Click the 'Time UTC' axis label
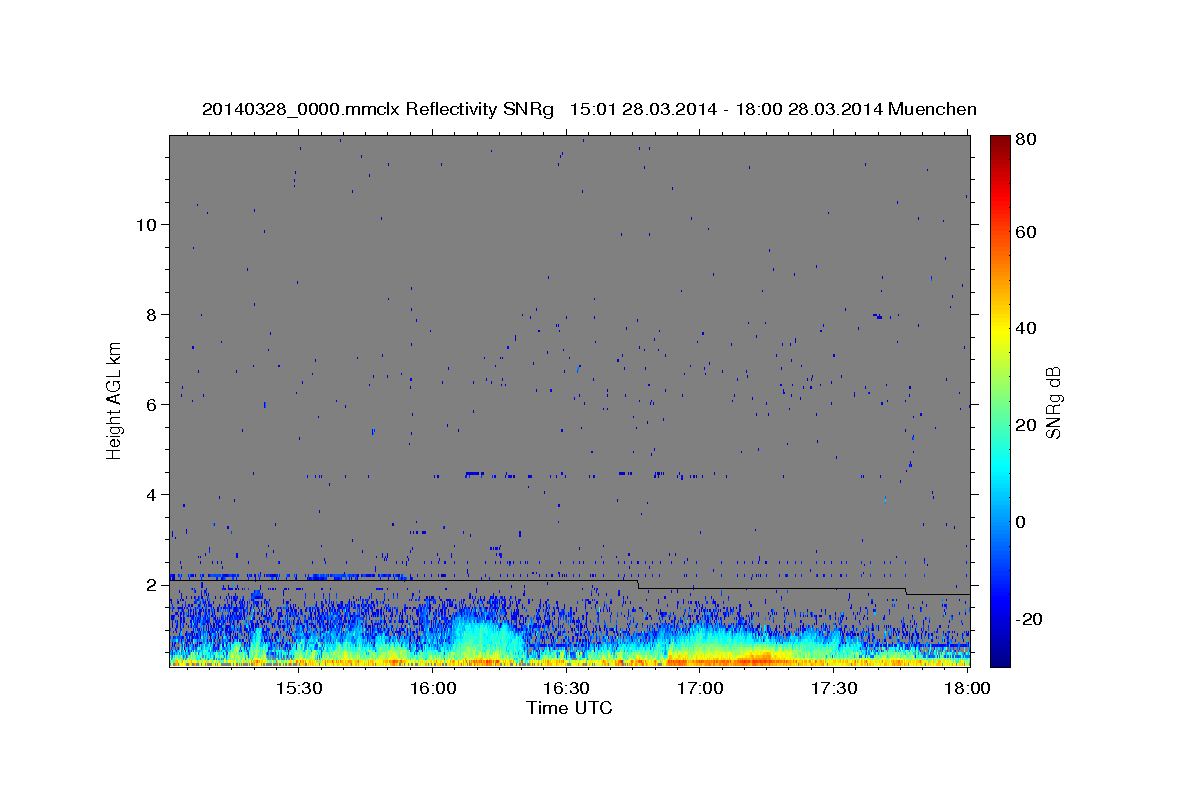This screenshot has width=1200, height=800. 569,708
